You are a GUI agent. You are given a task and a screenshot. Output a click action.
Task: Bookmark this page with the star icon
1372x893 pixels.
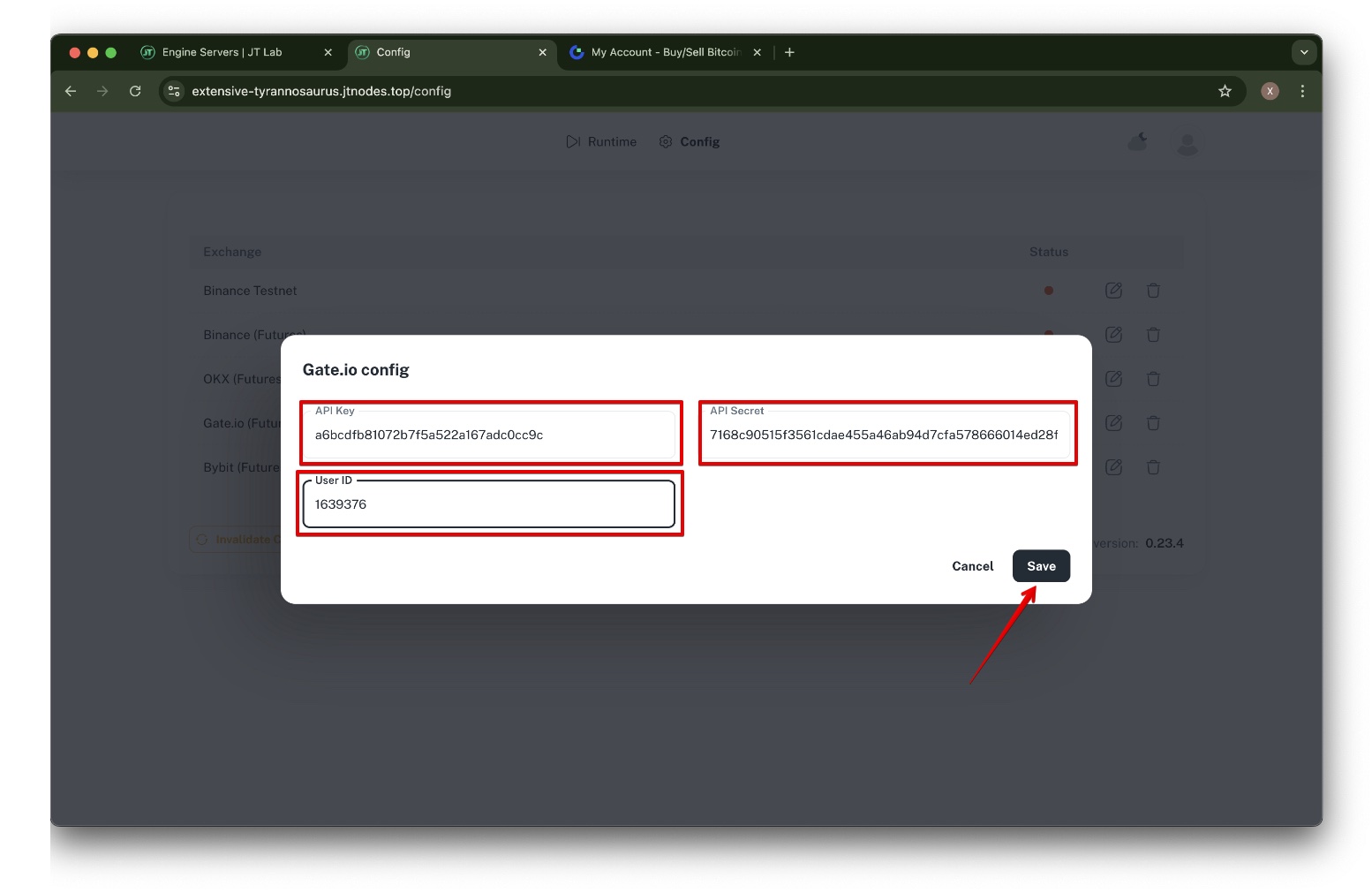click(1225, 91)
